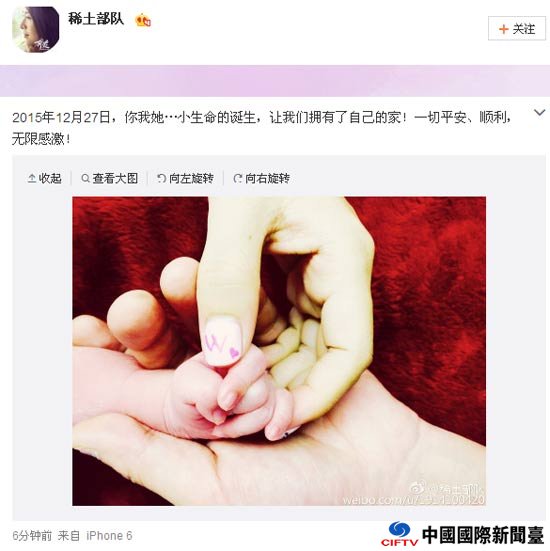Collapse the image with 收起
Image resolution: width=550 pixels, height=551 pixels.
pyautogui.click(x=44, y=178)
